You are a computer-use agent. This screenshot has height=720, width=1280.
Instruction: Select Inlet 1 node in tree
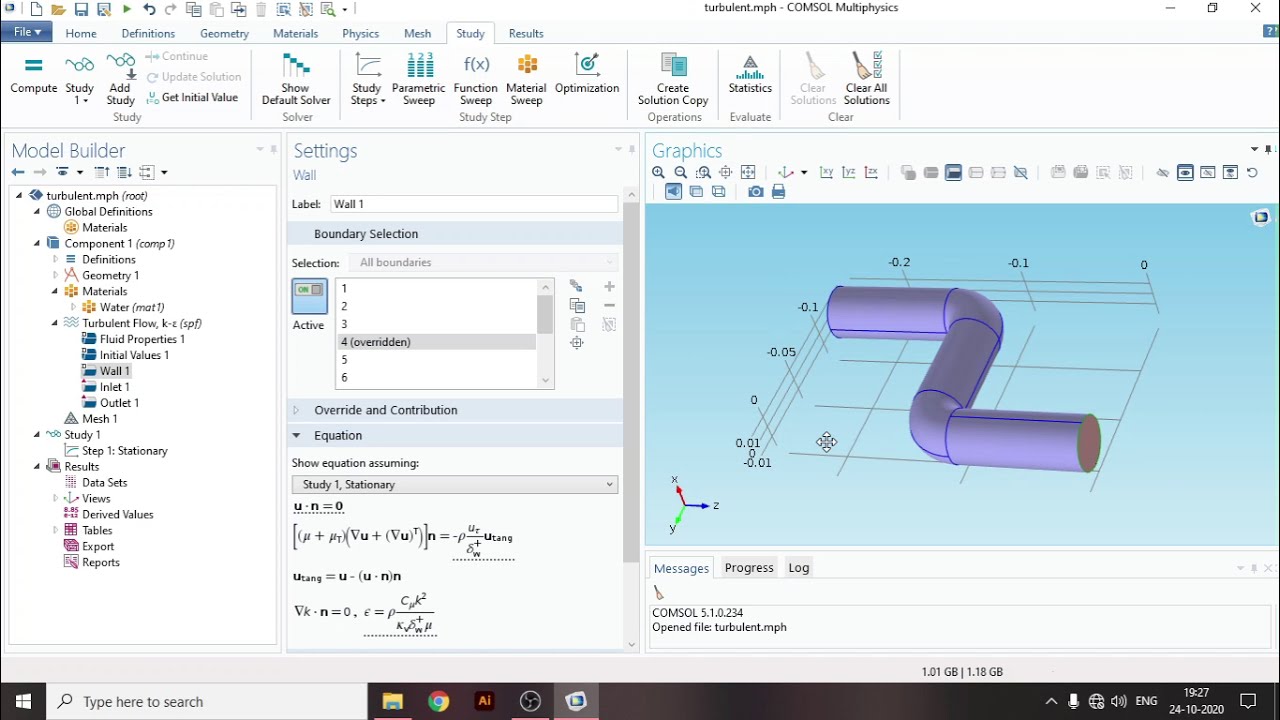114,387
